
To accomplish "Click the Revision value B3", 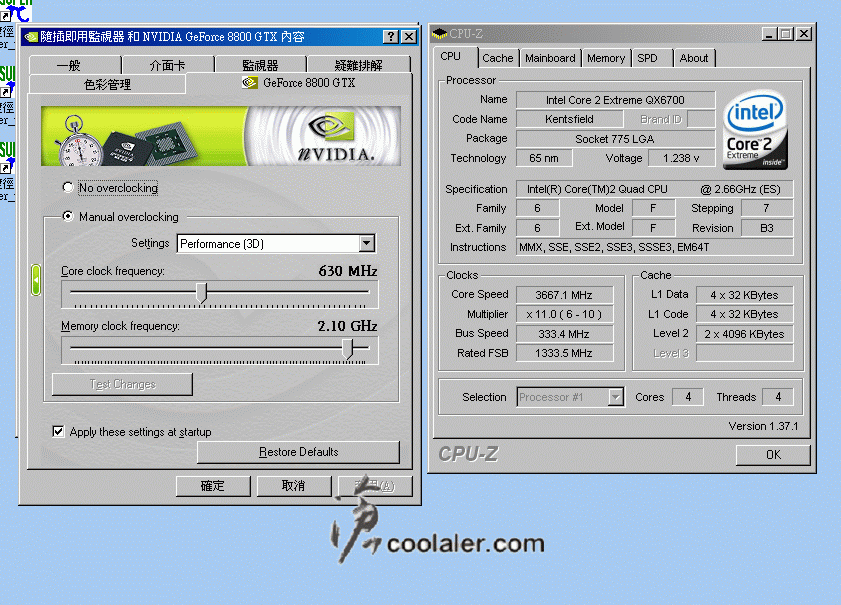I will tap(767, 228).
